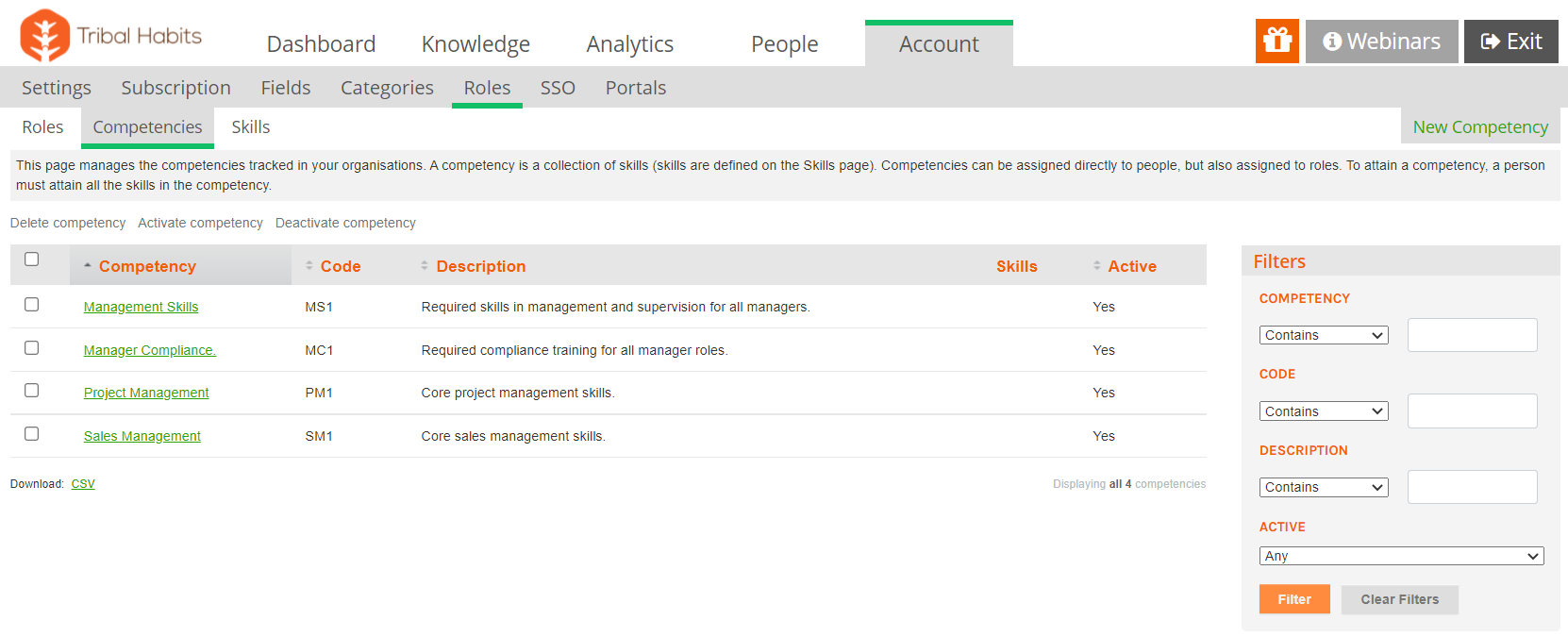Focus the Competency filter text field

coord(1472,335)
